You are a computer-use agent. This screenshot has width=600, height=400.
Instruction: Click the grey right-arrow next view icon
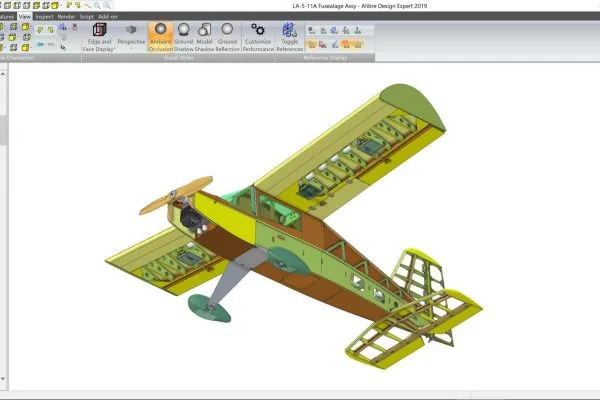coord(51,44)
